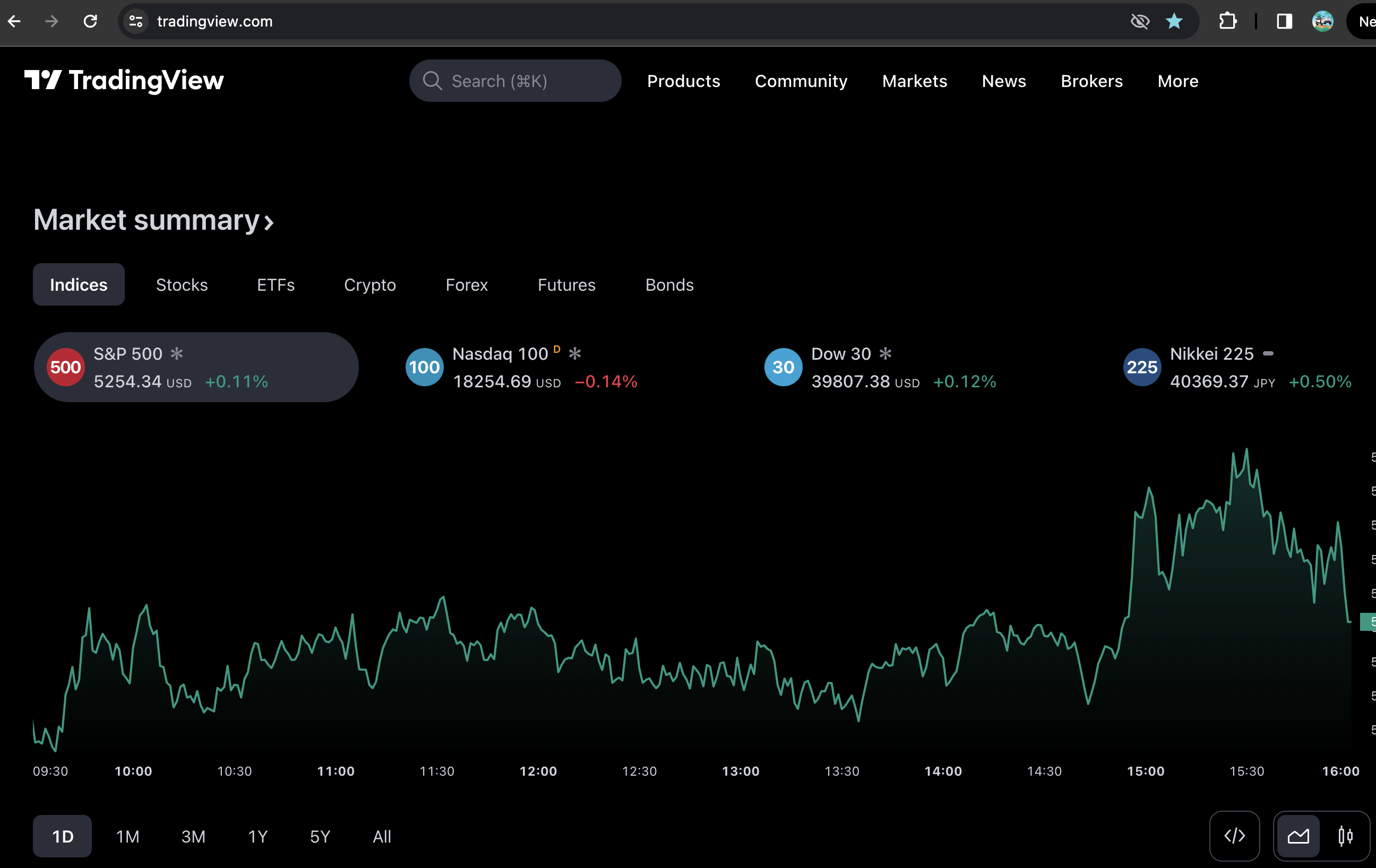
Task: Set chart range to All
Action: [x=382, y=836]
